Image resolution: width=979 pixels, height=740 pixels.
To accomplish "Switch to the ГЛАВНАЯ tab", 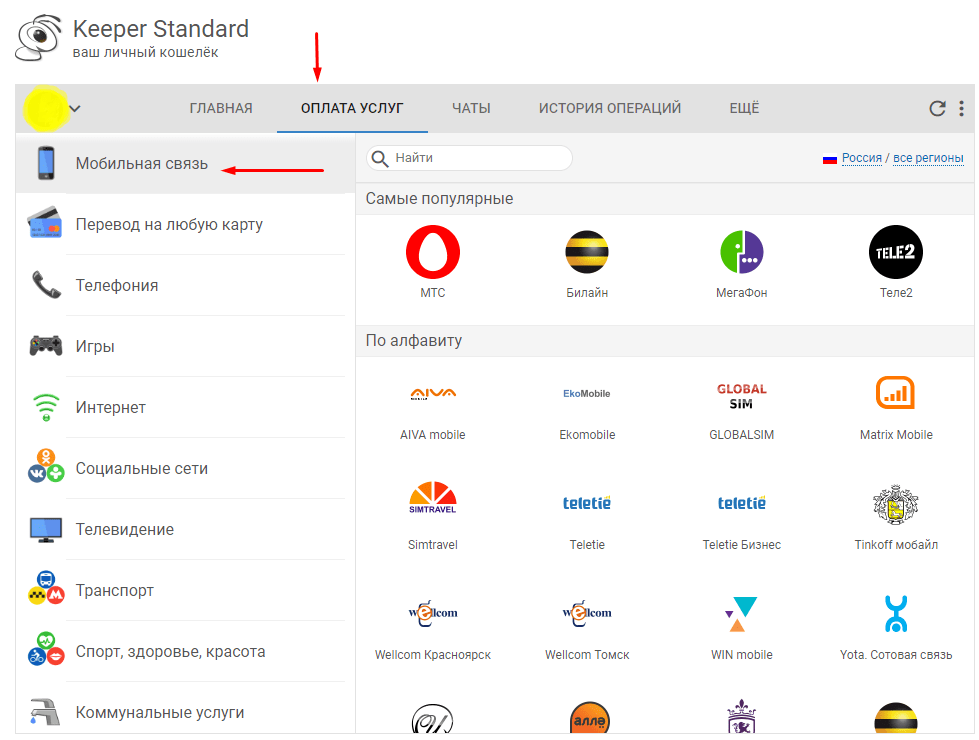I will (x=221, y=109).
